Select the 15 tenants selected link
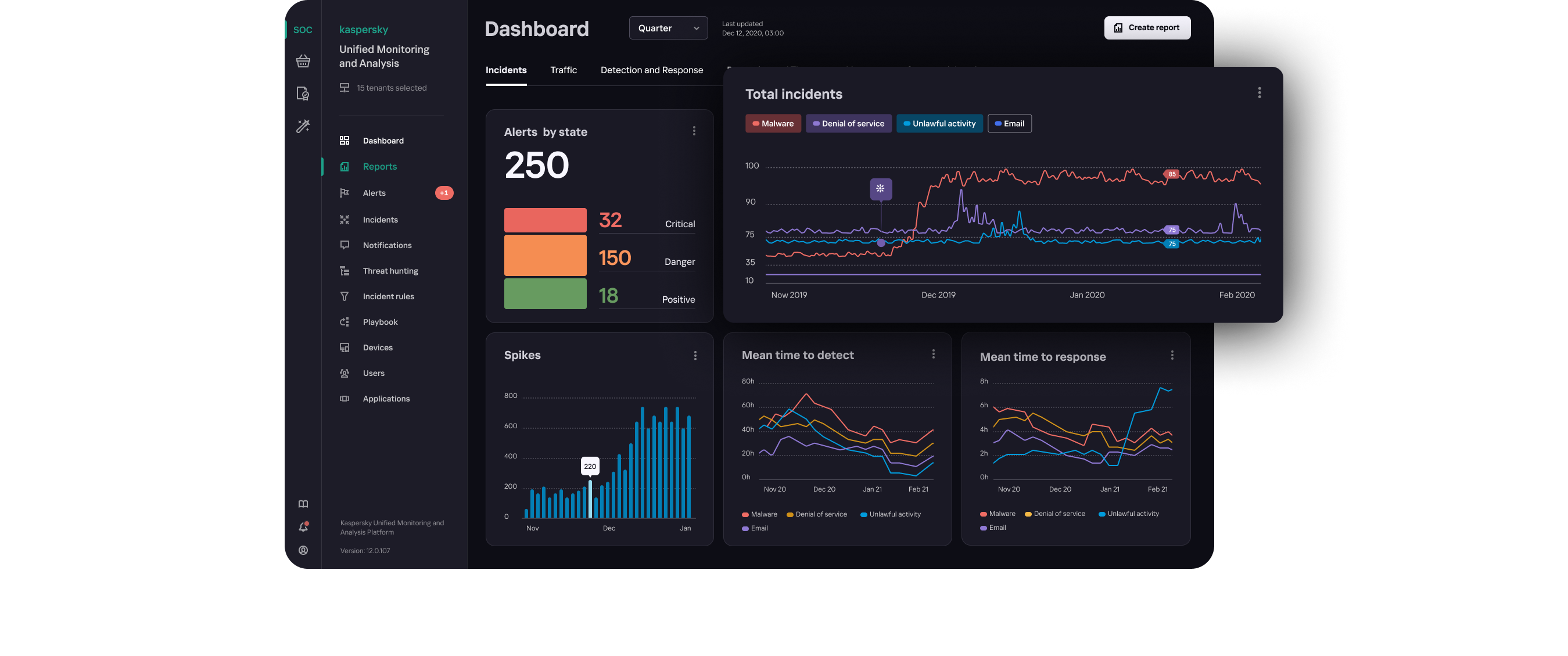The image size is (1568, 656). [x=392, y=88]
